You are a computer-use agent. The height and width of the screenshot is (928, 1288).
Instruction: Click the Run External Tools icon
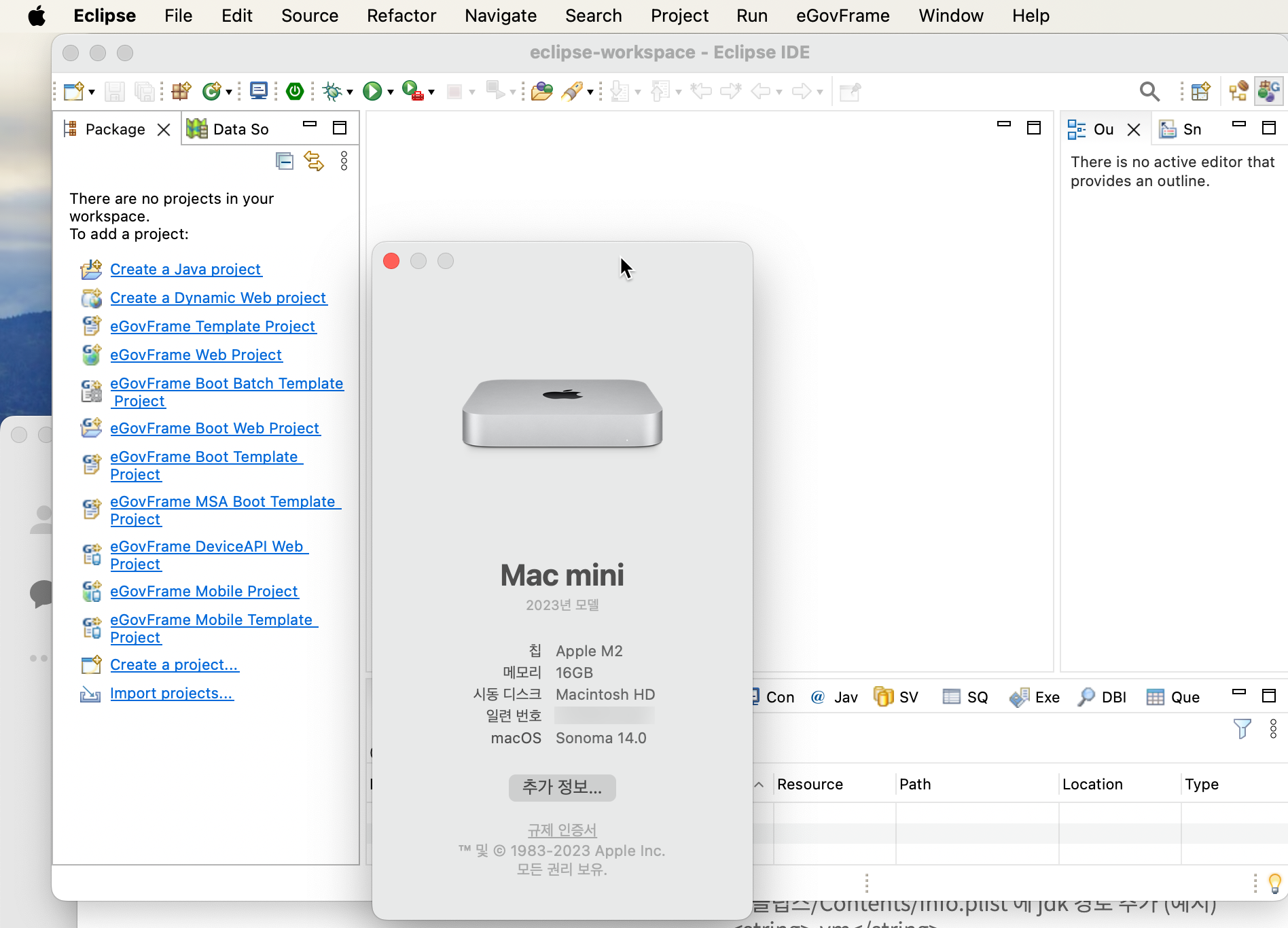click(x=413, y=91)
